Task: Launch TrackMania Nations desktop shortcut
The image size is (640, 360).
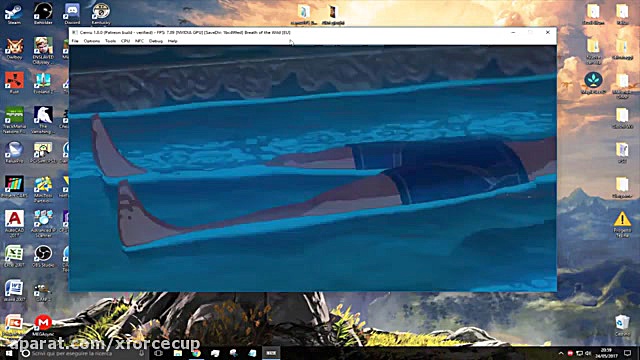Action: click(x=14, y=120)
